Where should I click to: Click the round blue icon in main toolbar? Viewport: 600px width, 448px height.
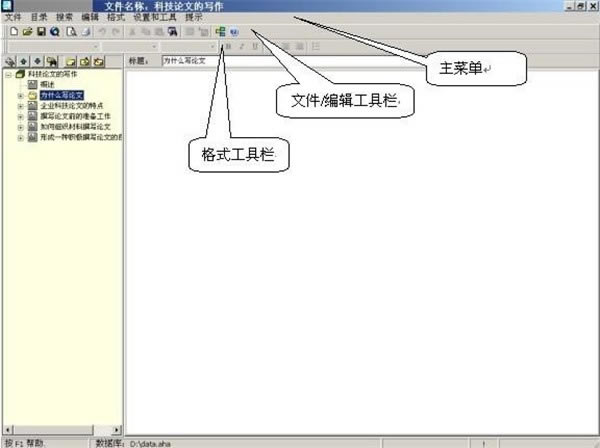[x=234, y=32]
